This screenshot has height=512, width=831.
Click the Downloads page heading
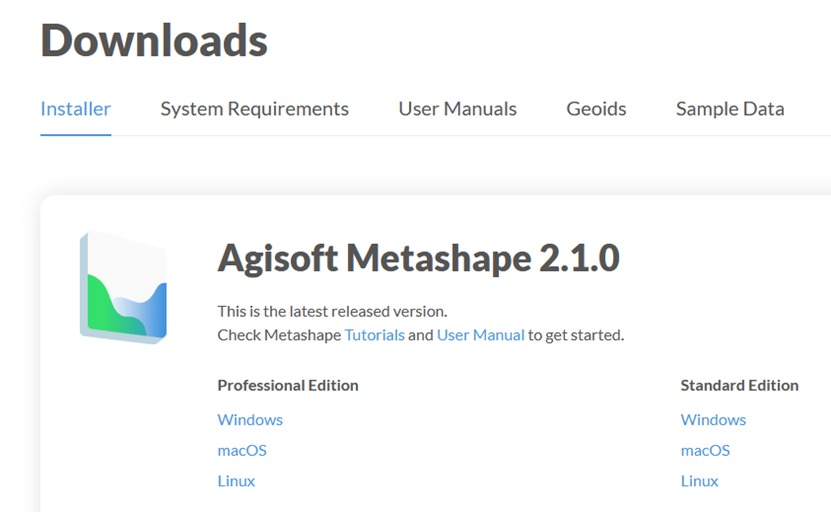click(154, 40)
